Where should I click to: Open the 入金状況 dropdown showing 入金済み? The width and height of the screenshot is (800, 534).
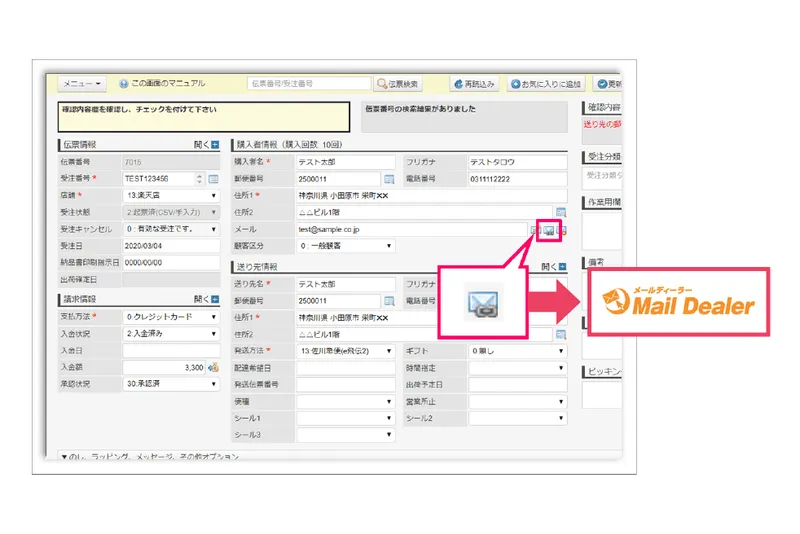pyautogui.click(x=171, y=334)
